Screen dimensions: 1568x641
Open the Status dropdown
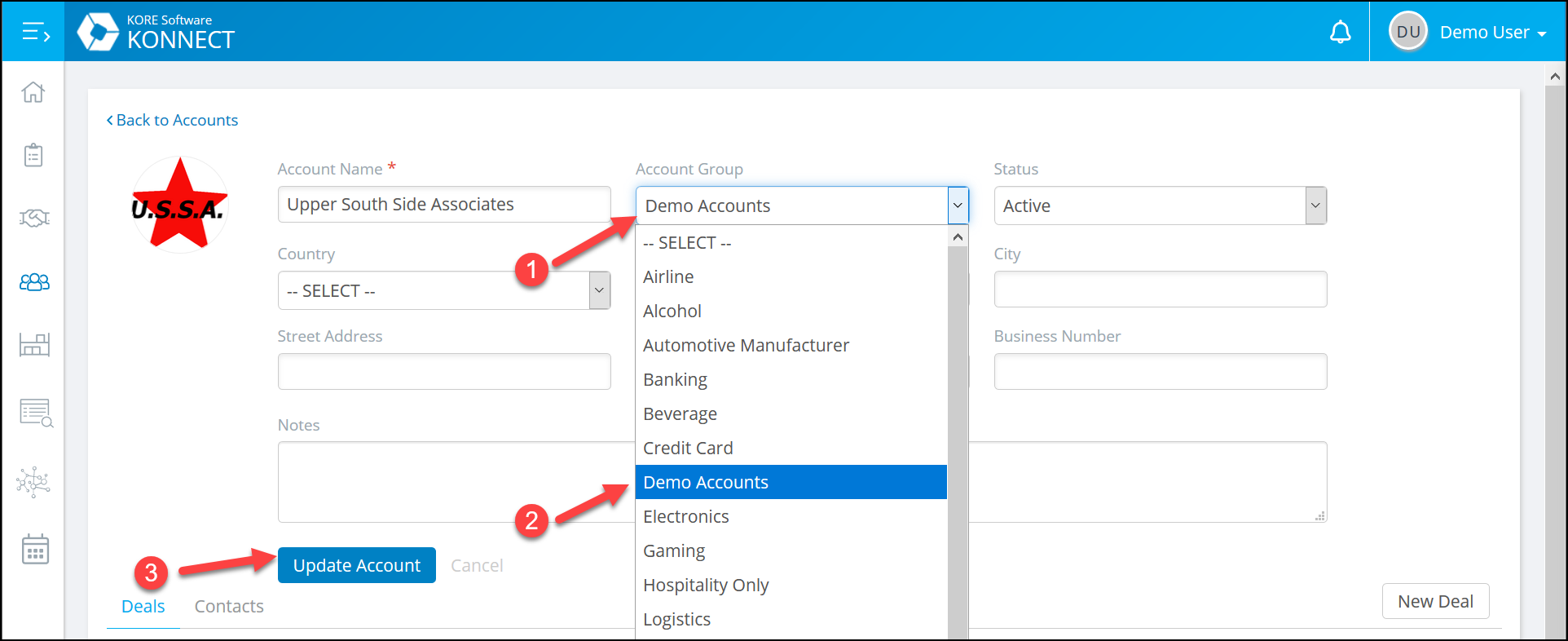pos(1160,206)
